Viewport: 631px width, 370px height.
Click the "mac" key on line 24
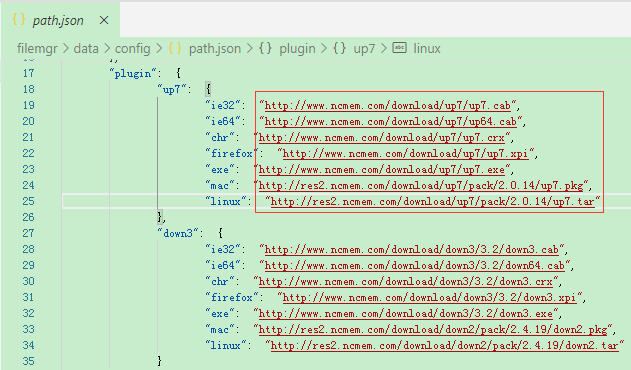(x=220, y=186)
